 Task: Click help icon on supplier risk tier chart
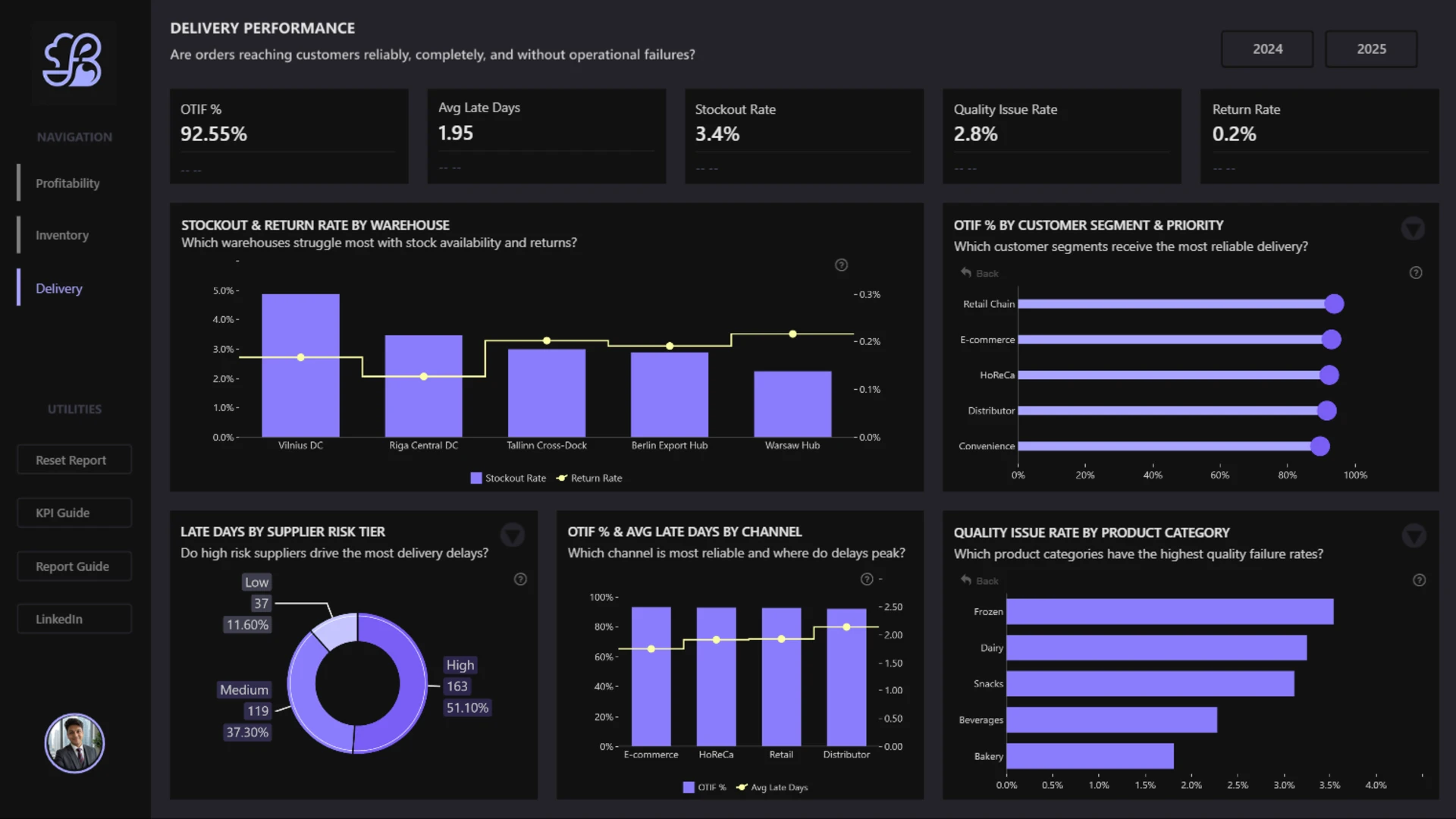pyautogui.click(x=520, y=579)
